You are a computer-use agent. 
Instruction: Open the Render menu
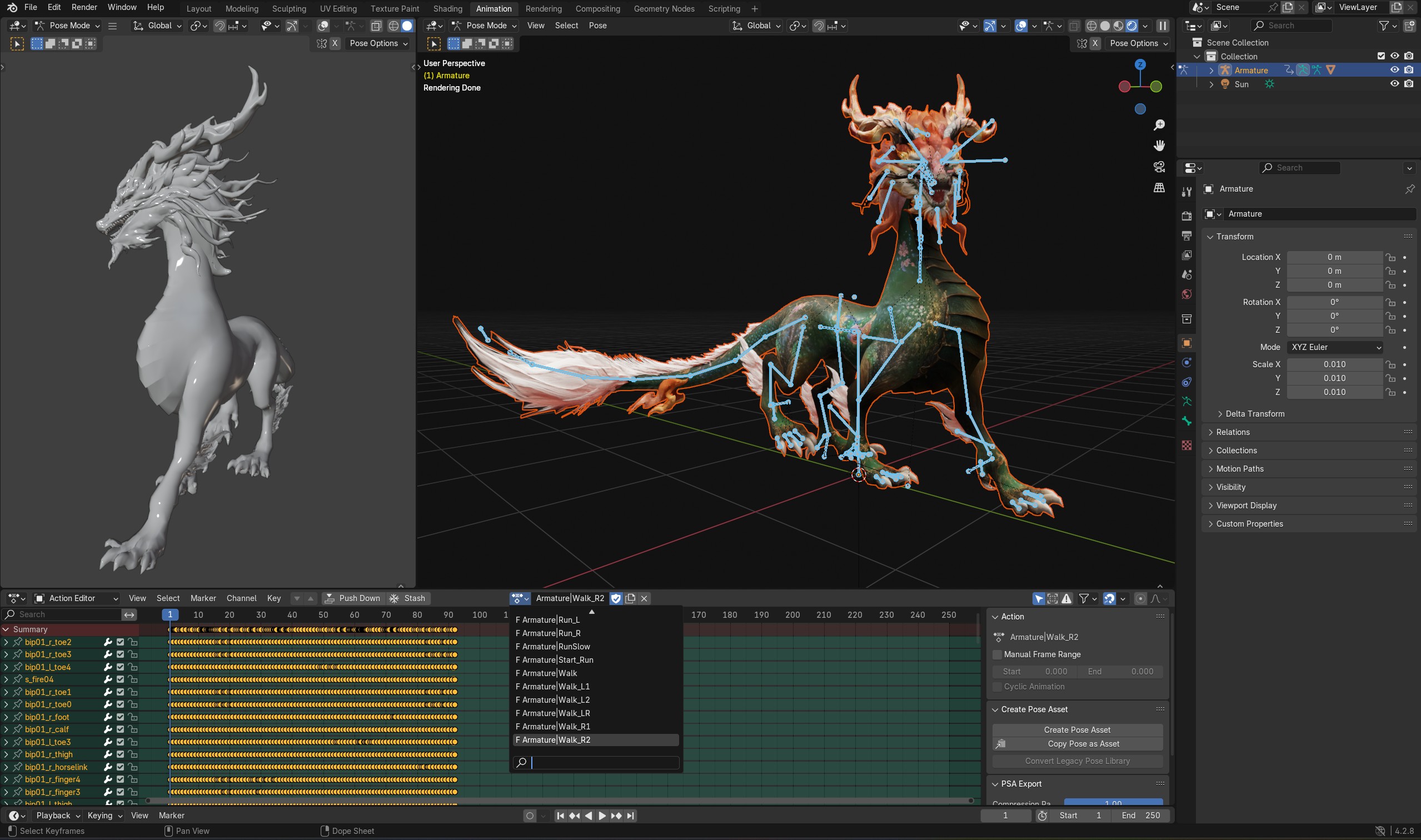pyautogui.click(x=84, y=7)
